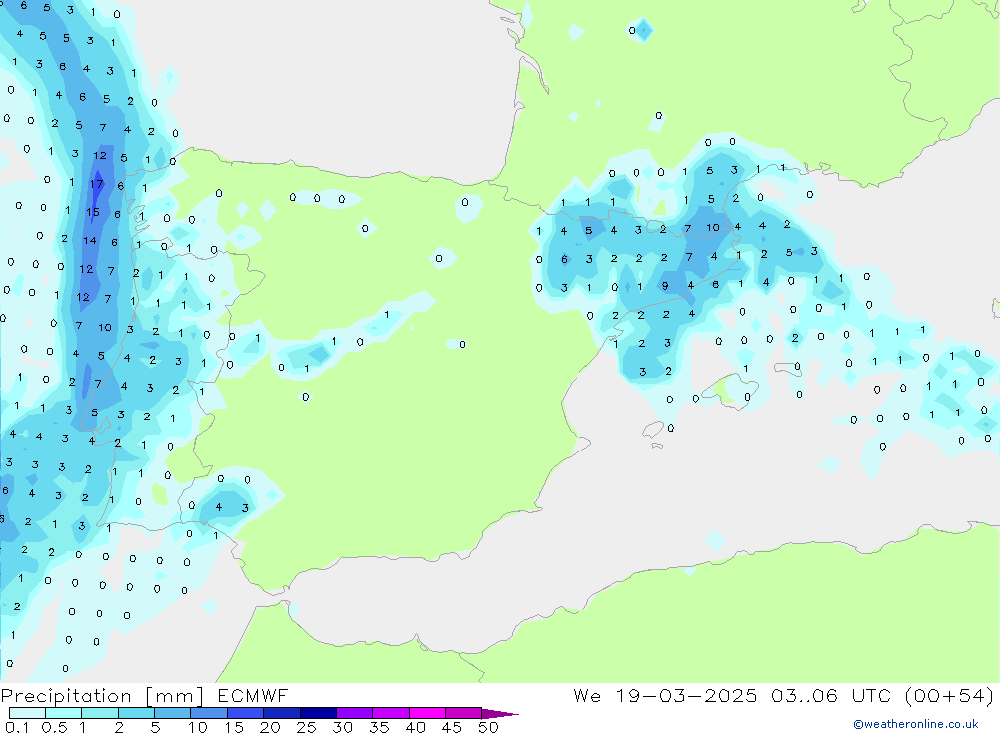This screenshot has width=1000, height=733.
Task: Click the '(00+54)' forecast offset text
Action: [949, 695]
